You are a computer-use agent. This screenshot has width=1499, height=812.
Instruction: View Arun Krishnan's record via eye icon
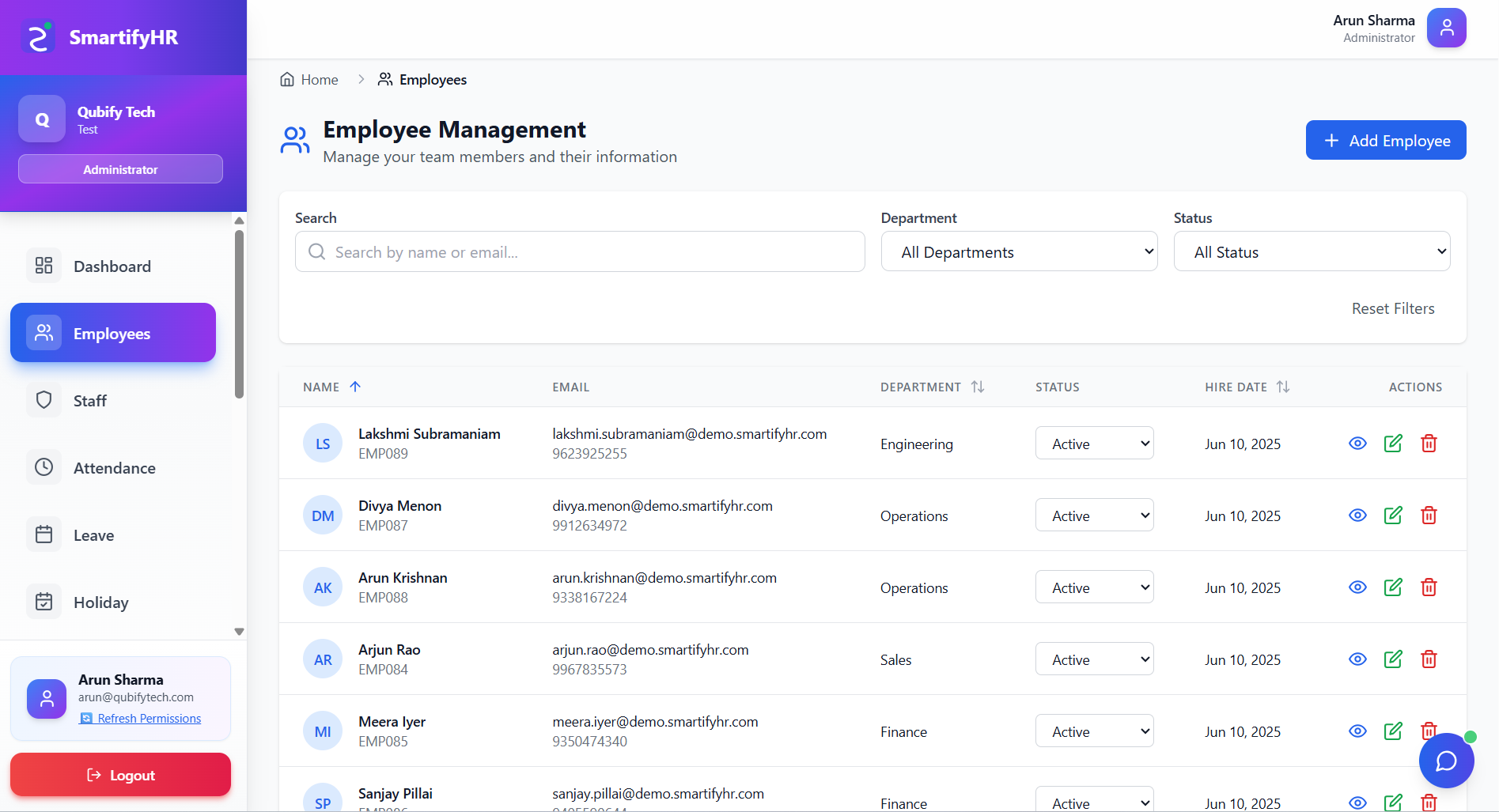[x=1357, y=587]
